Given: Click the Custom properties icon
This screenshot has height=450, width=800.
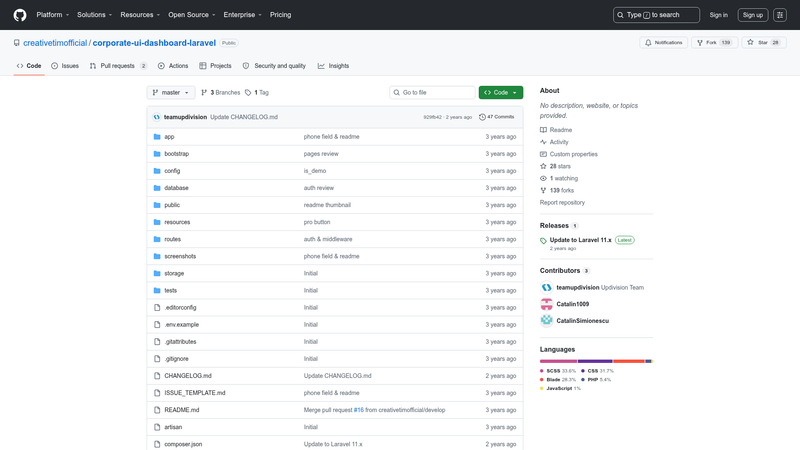Looking at the screenshot, I should [x=543, y=154].
